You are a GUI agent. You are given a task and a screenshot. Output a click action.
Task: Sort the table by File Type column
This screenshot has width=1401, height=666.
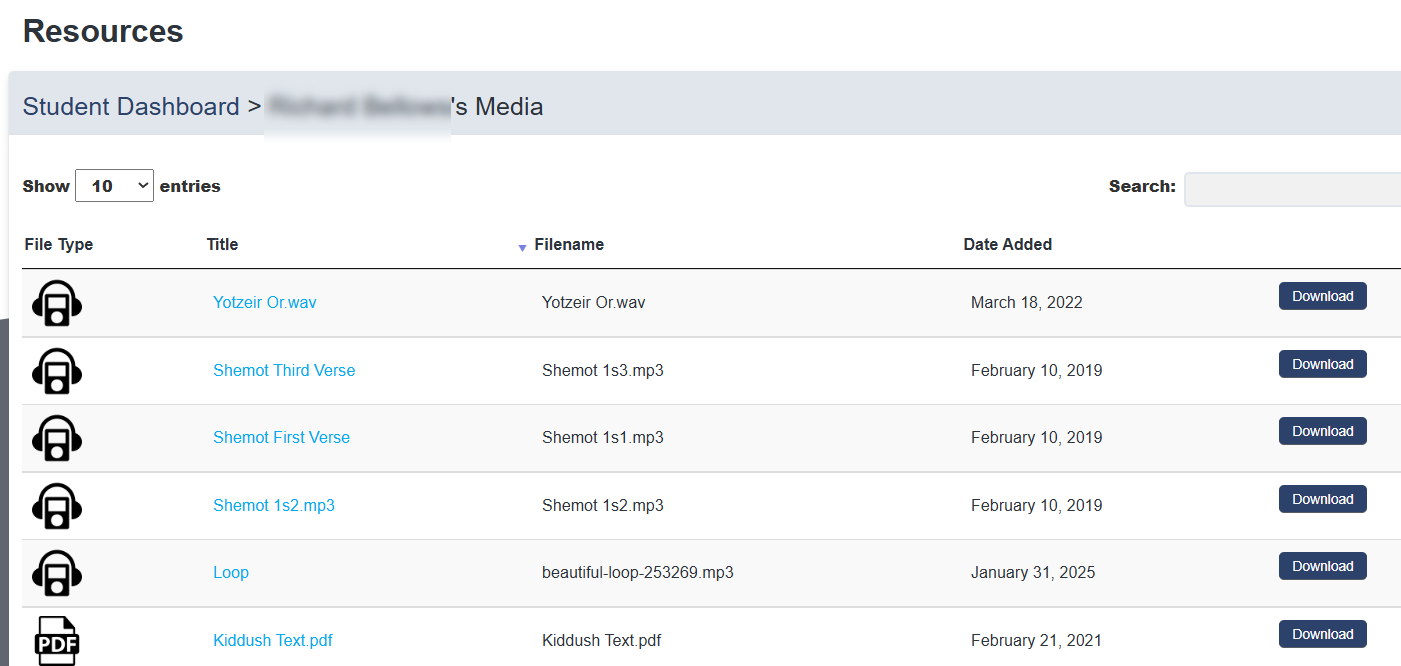click(x=58, y=244)
